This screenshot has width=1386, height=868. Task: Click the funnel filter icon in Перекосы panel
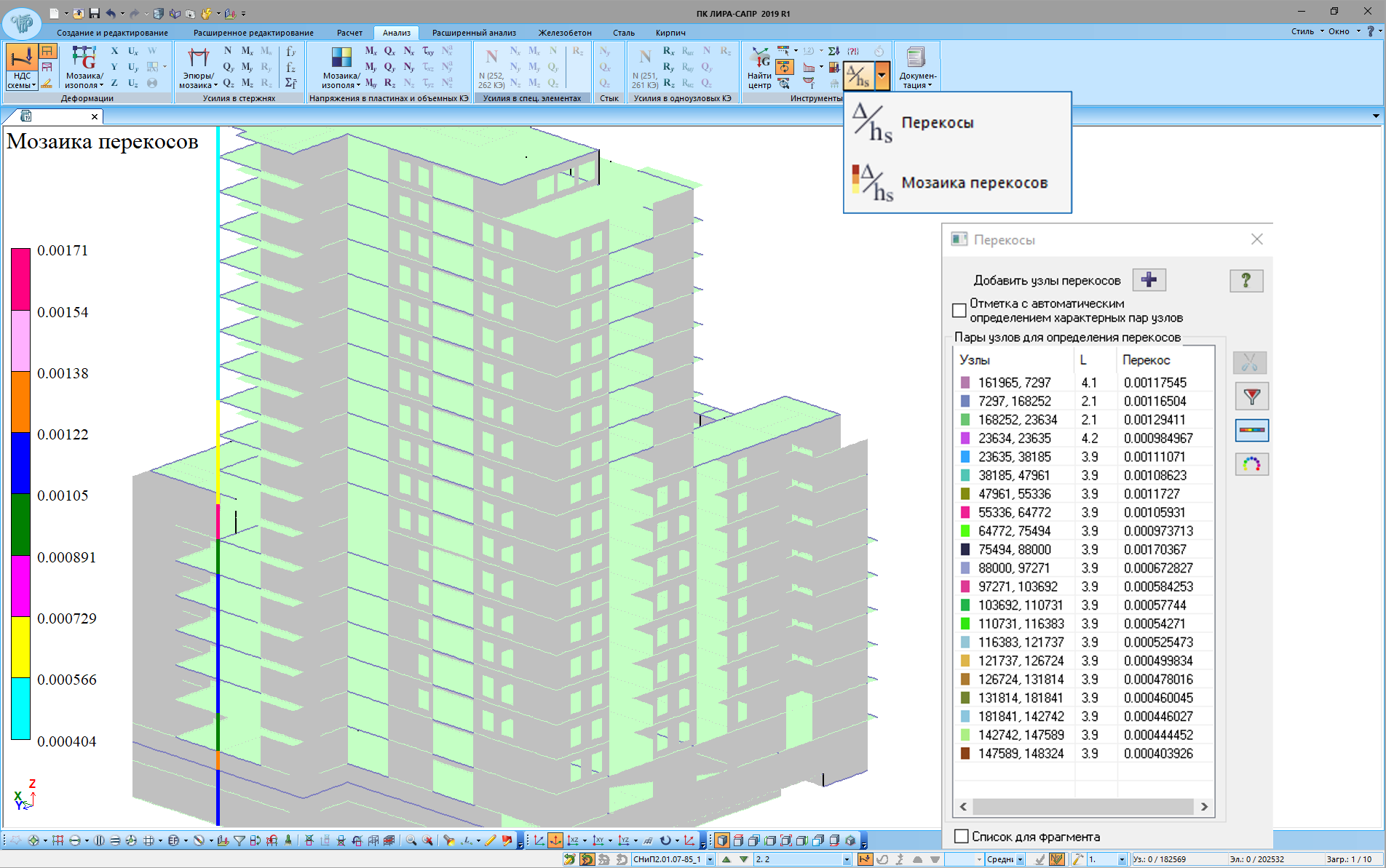(x=1251, y=397)
